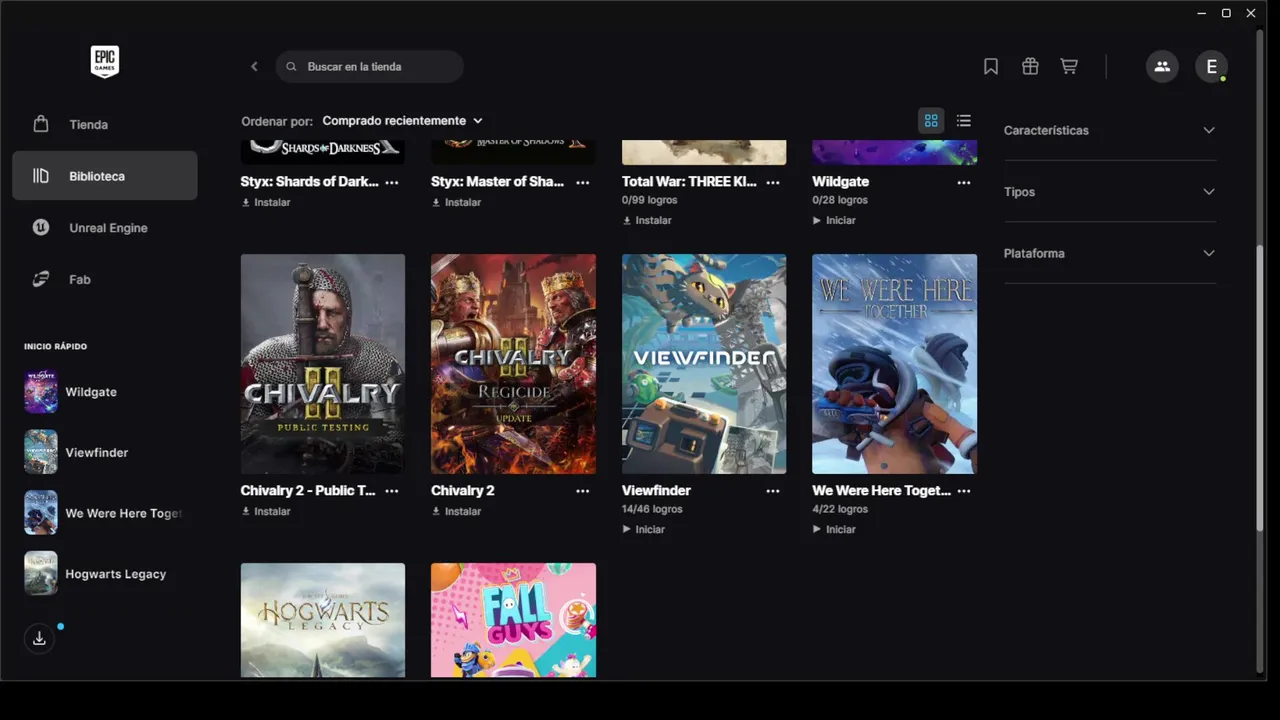The image size is (1280, 720).
Task: Open Wildgate from quick launch
Action: (x=105, y=392)
